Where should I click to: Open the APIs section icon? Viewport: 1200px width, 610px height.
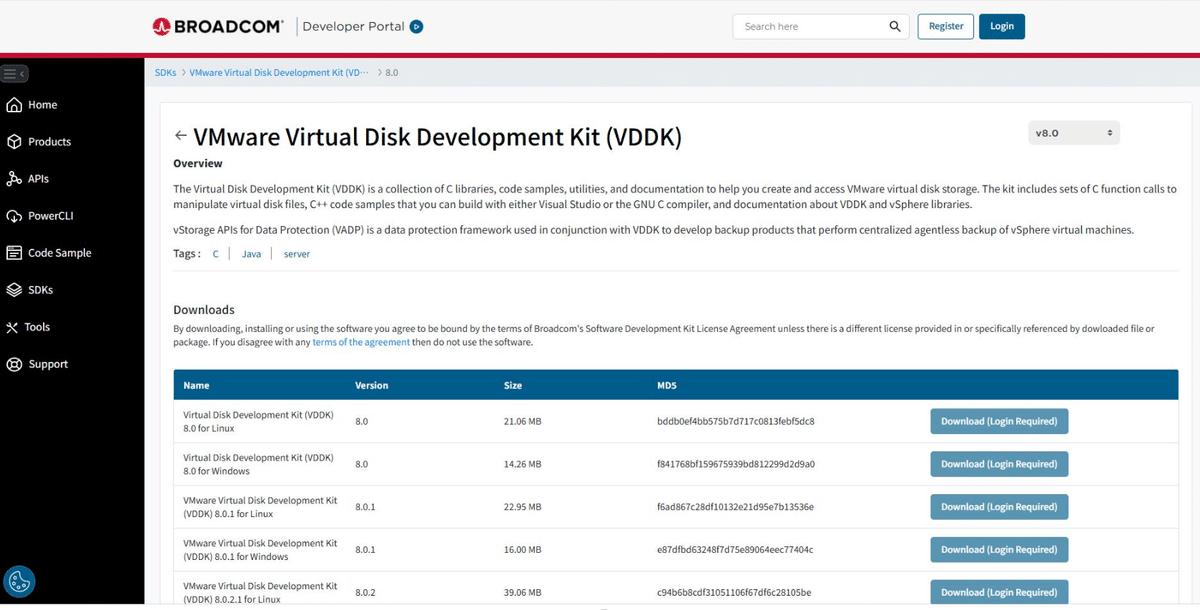coord(13,178)
